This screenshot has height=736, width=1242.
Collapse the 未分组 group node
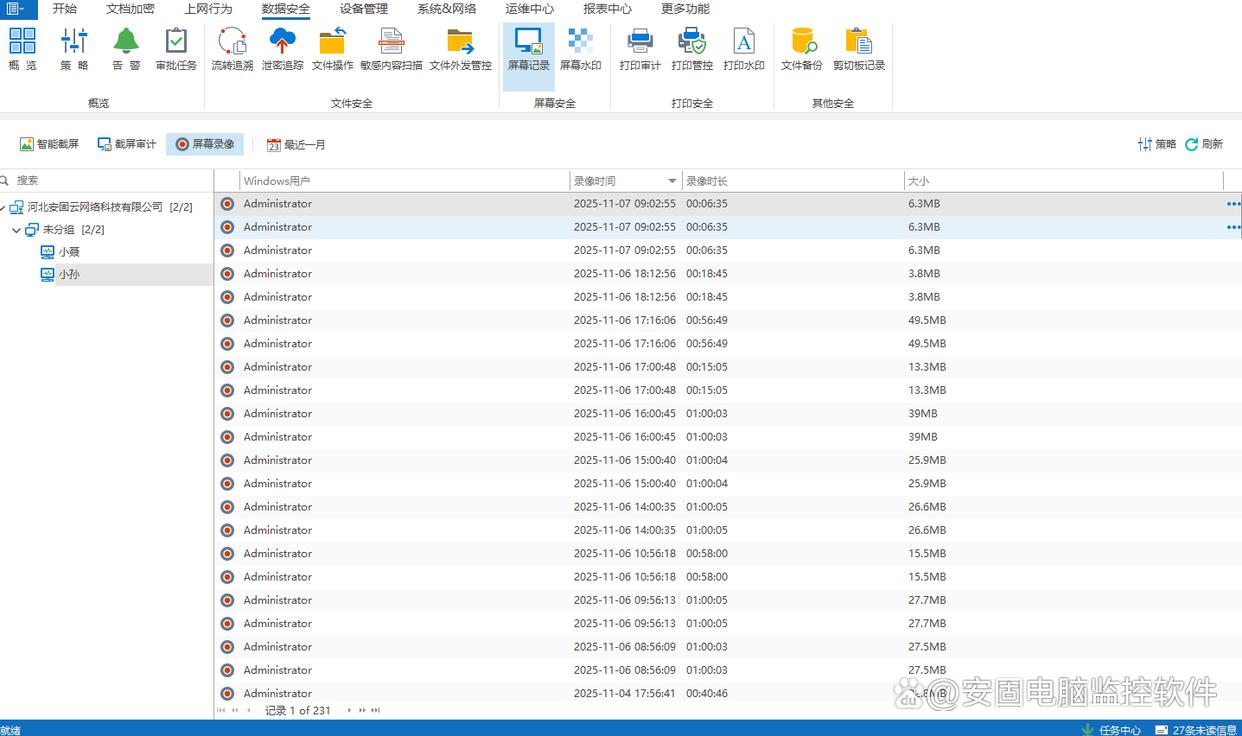[17, 231]
